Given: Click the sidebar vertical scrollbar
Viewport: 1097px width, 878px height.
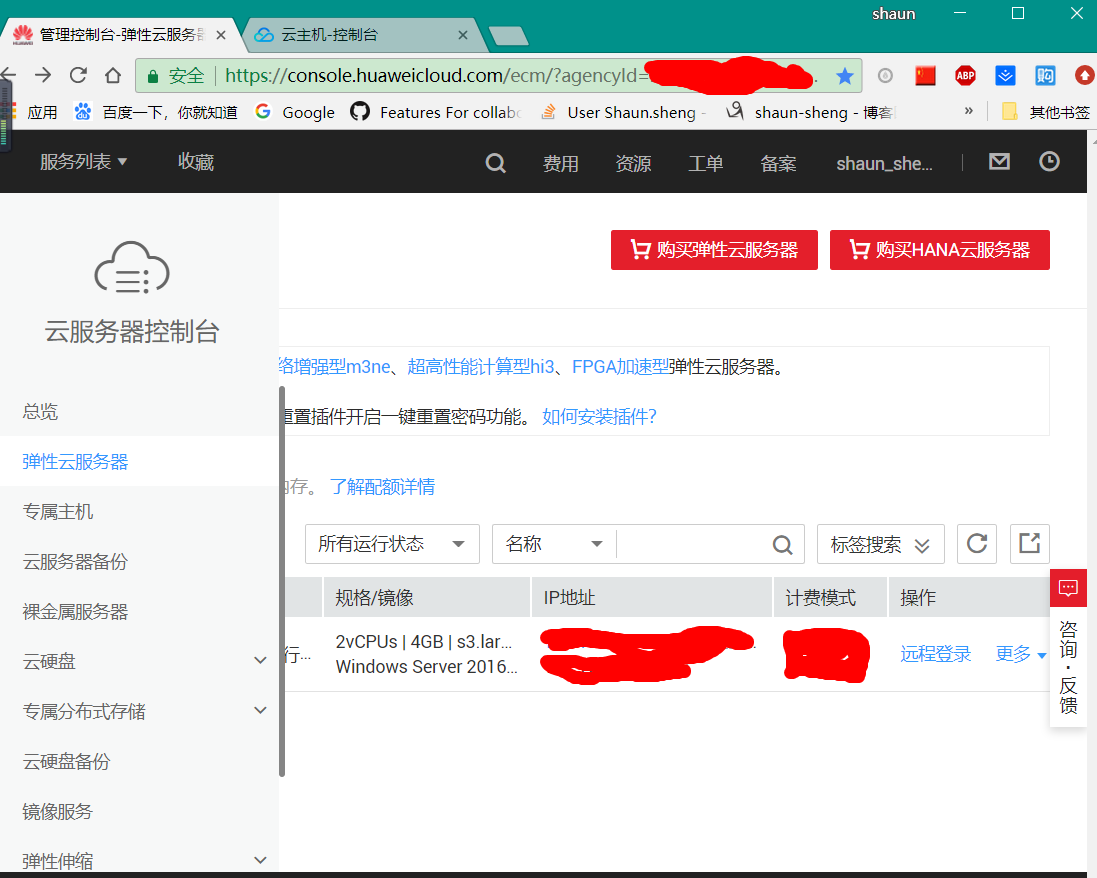Looking at the screenshot, I should click(282, 581).
